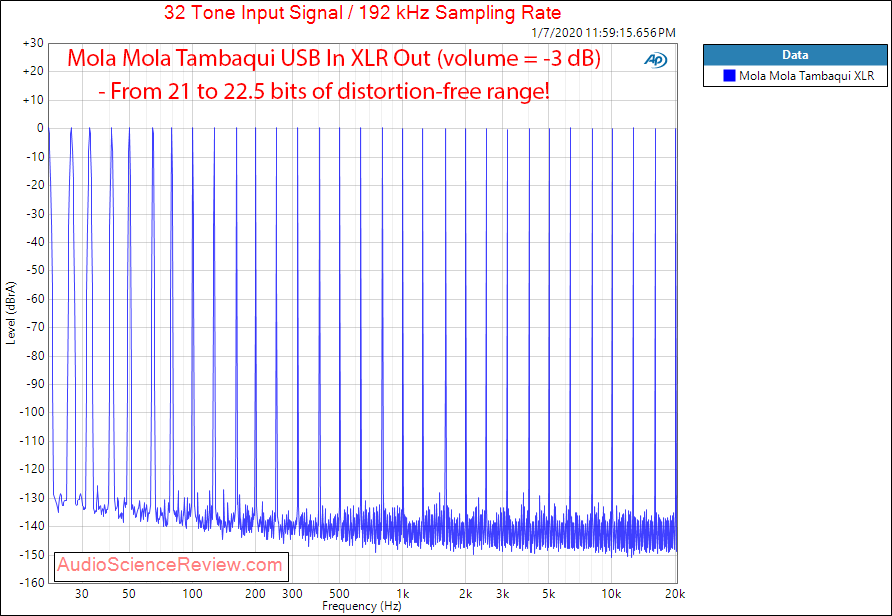Click the 100 Hz tick label

(192, 594)
